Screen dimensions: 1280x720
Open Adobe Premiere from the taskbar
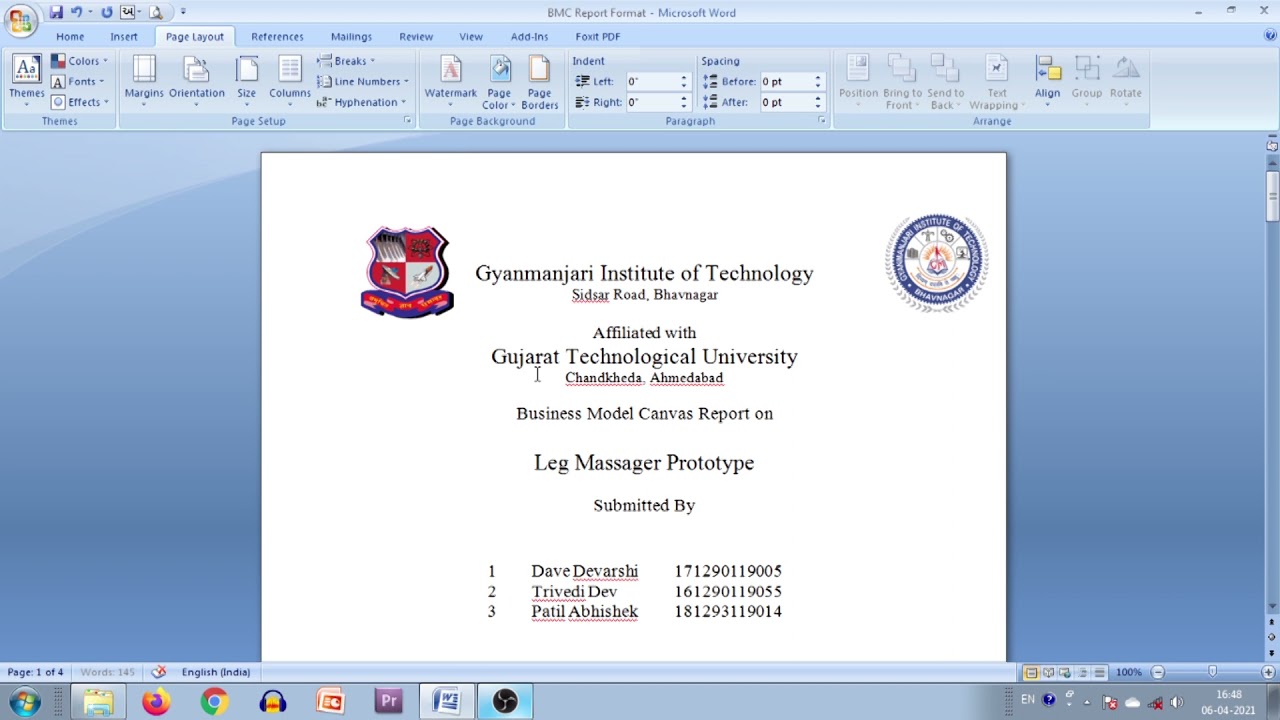pyautogui.click(x=388, y=702)
